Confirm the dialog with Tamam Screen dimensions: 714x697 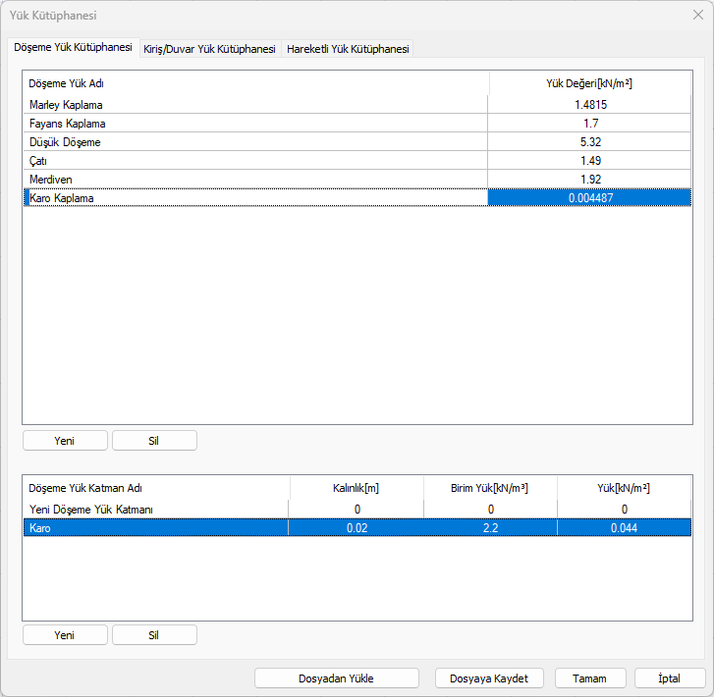tap(590, 678)
